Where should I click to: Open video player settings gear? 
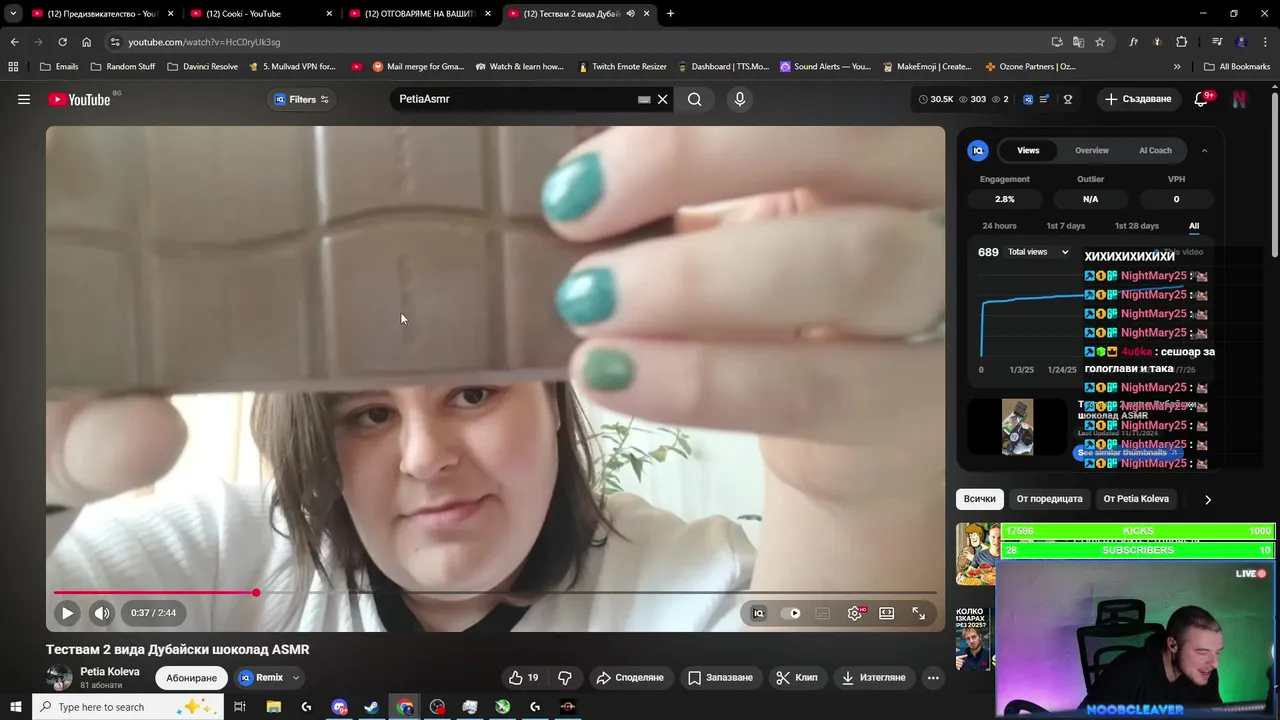tap(855, 613)
